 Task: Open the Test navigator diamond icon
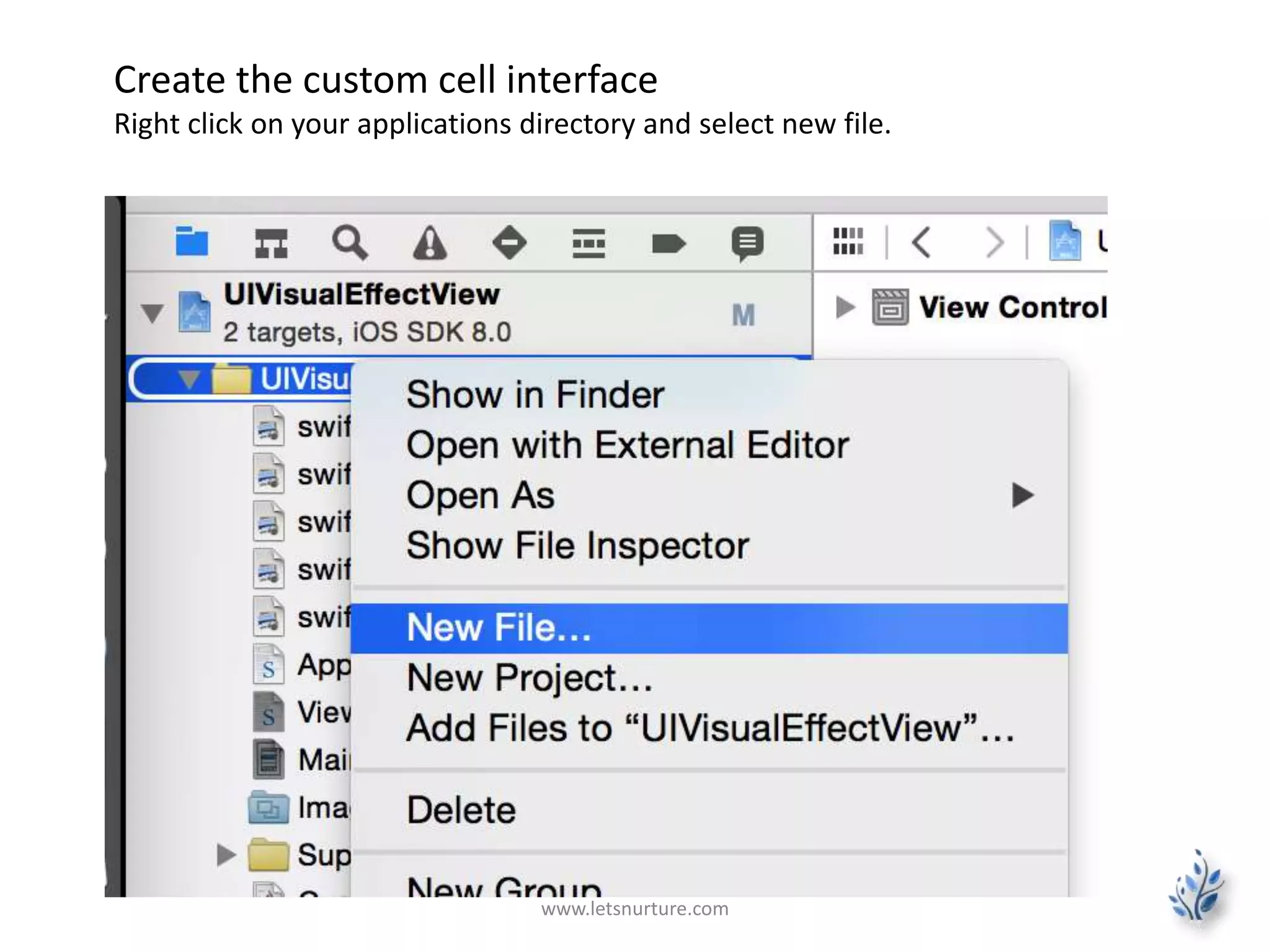coord(509,242)
